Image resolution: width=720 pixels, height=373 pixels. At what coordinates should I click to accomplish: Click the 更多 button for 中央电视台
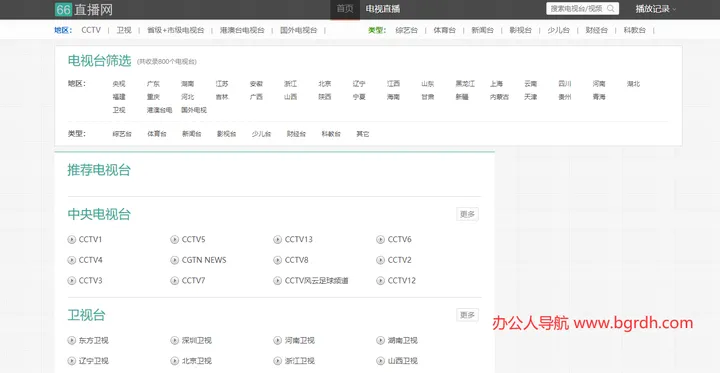[x=467, y=214]
